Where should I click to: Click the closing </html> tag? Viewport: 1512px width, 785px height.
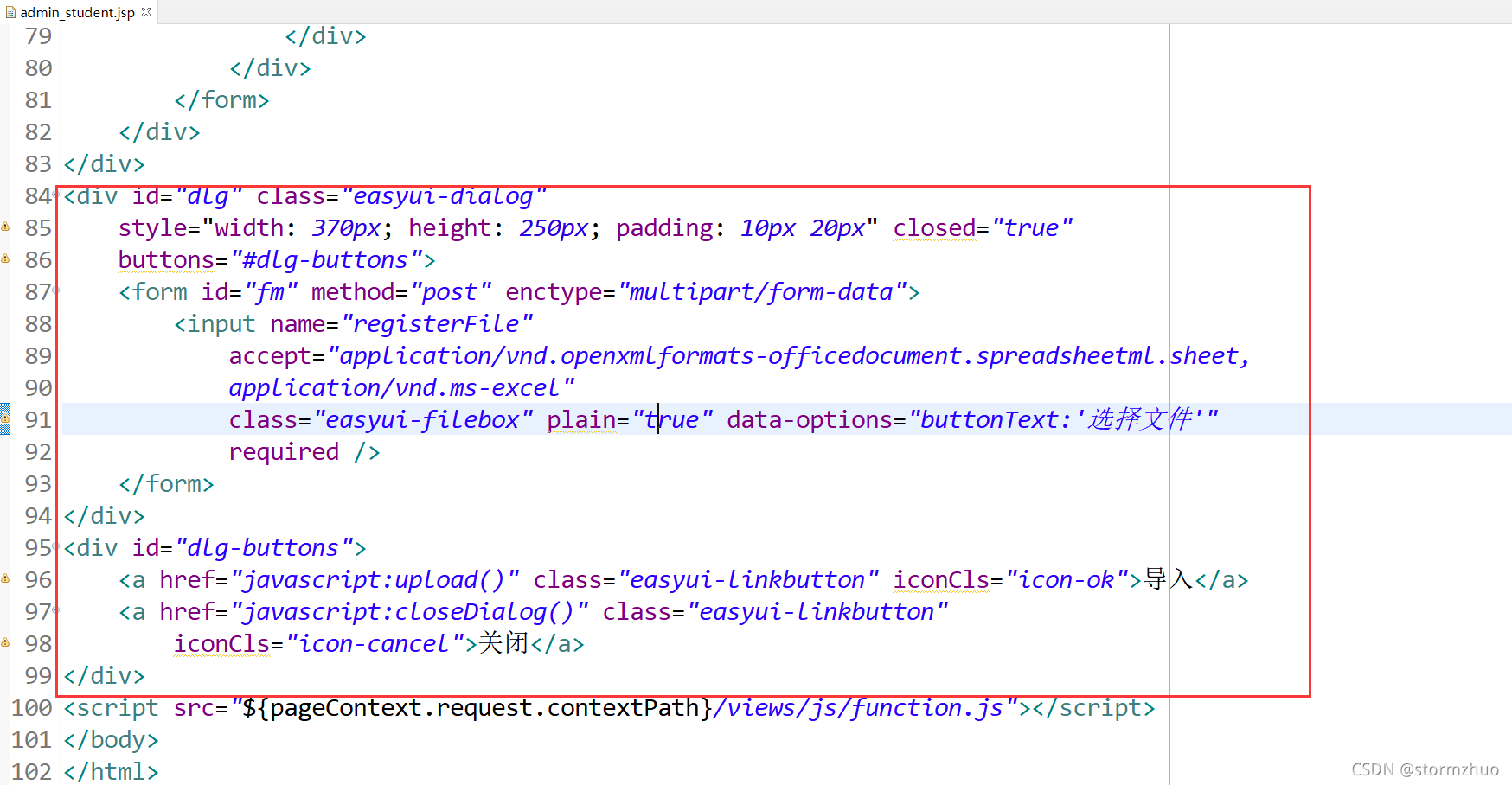[111, 772]
